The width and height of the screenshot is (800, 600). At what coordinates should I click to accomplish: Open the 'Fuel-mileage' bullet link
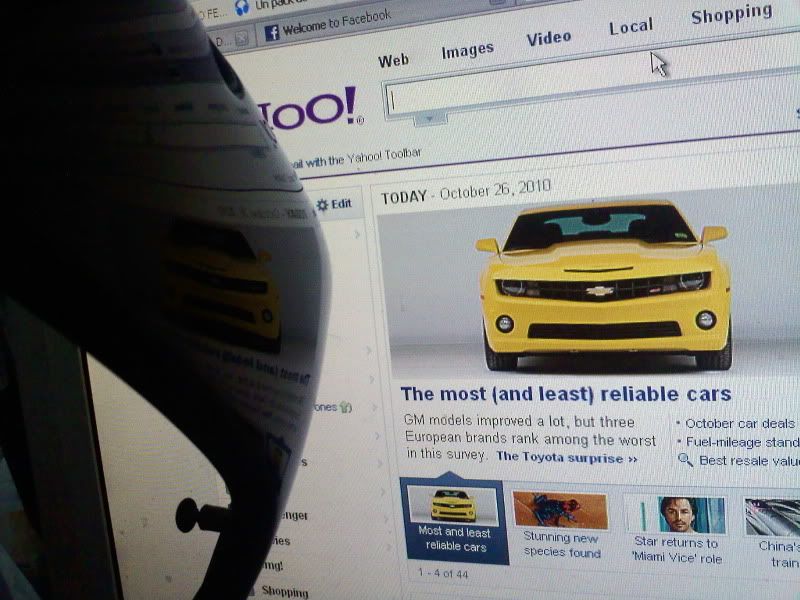[x=742, y=442]
